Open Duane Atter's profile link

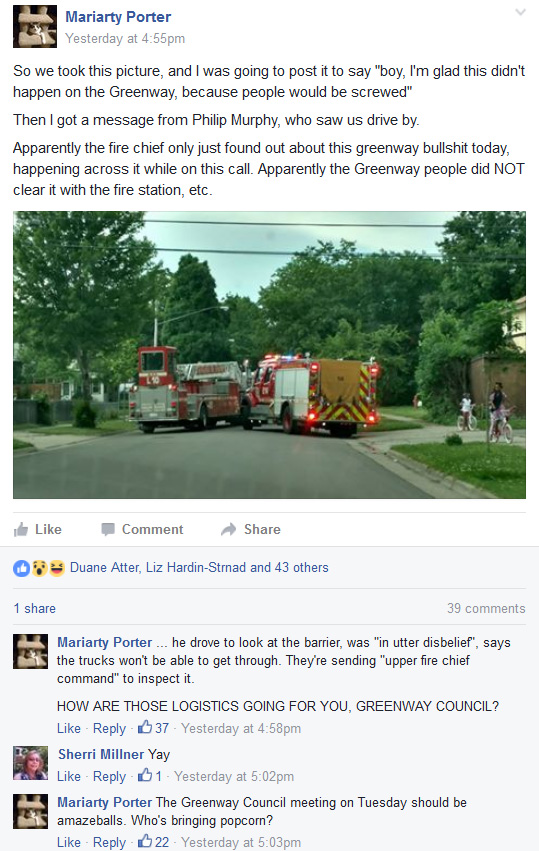point(105,568)
